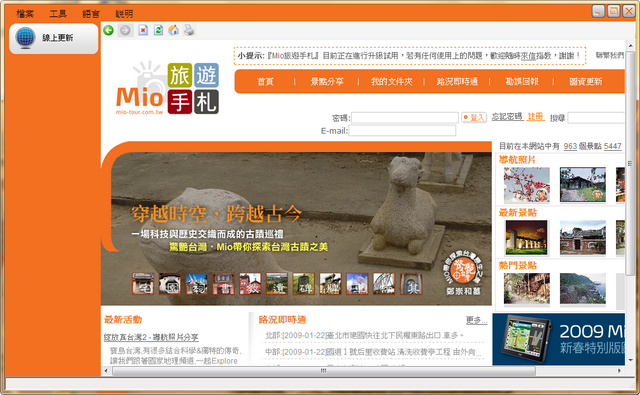Open the old house photo under 導航照片
The image size is (640, 395).
582,185
